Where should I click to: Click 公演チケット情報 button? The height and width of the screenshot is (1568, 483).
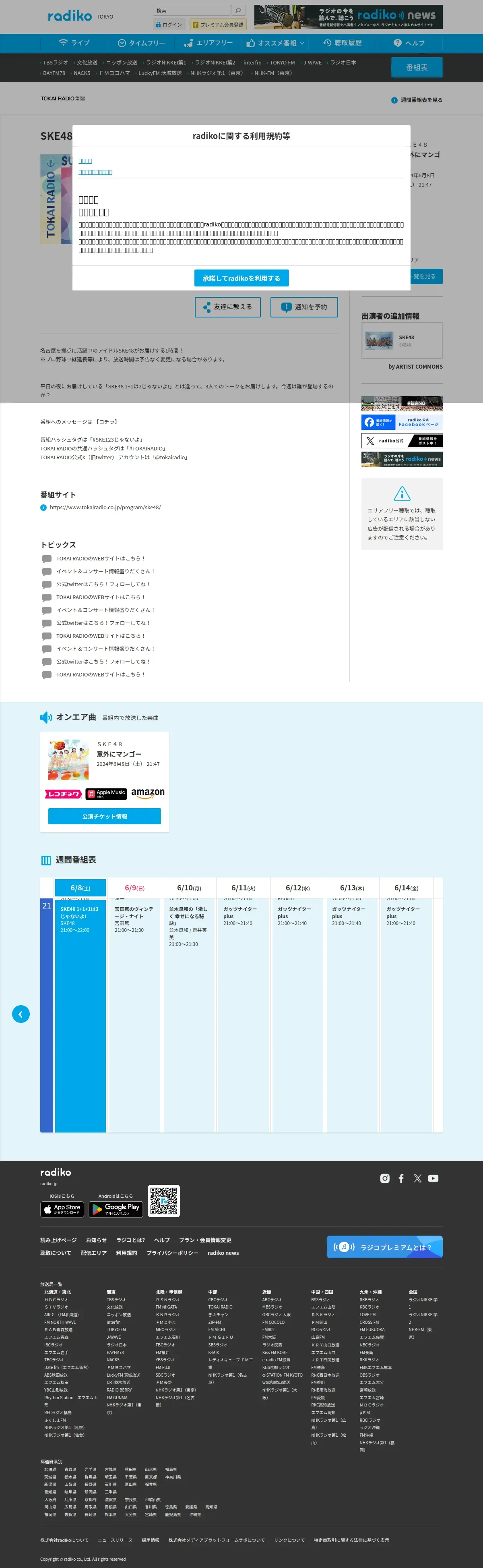tap(105, 816)
